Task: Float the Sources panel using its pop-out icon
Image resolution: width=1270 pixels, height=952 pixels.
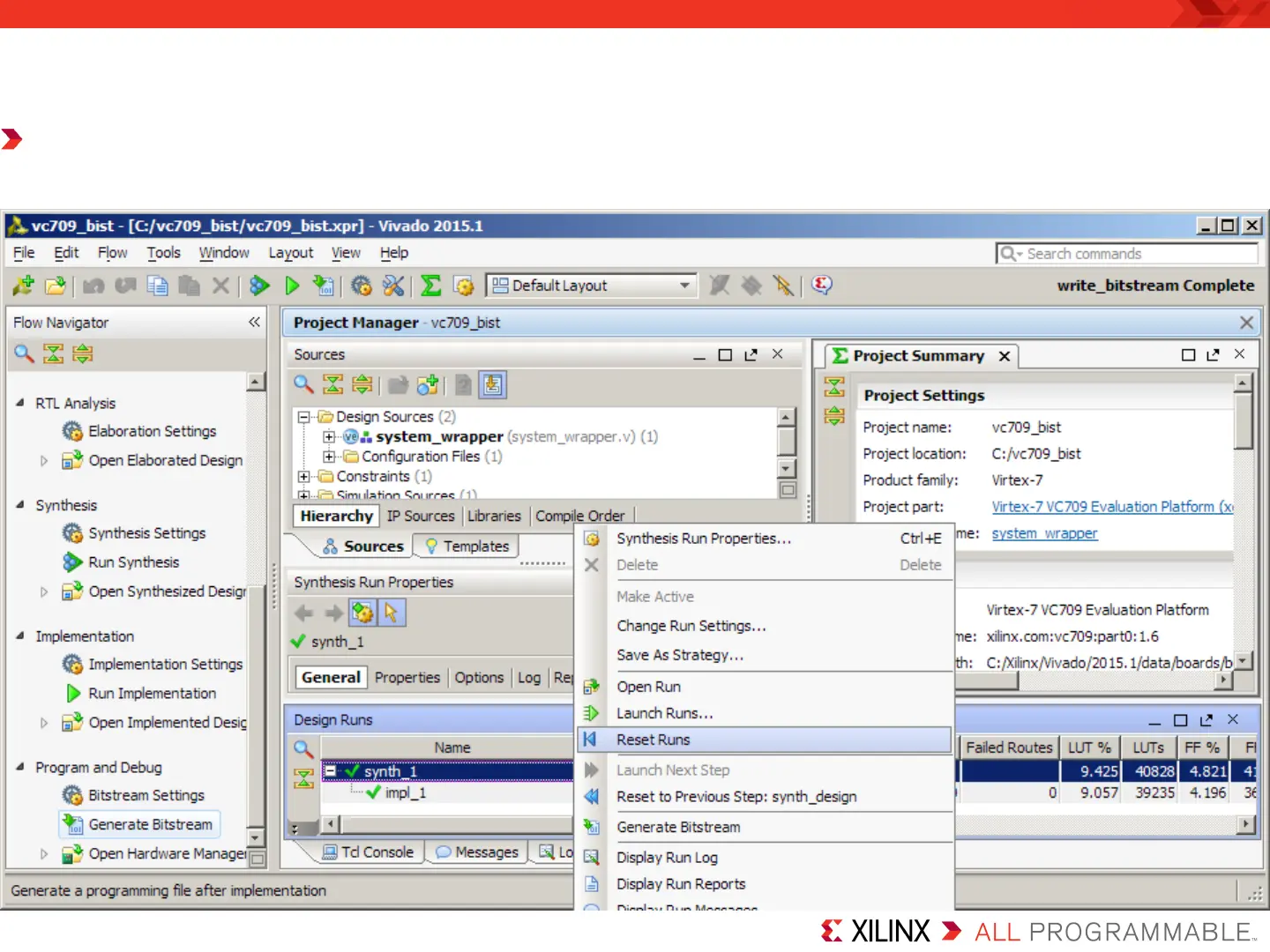Action: (751, 354)
